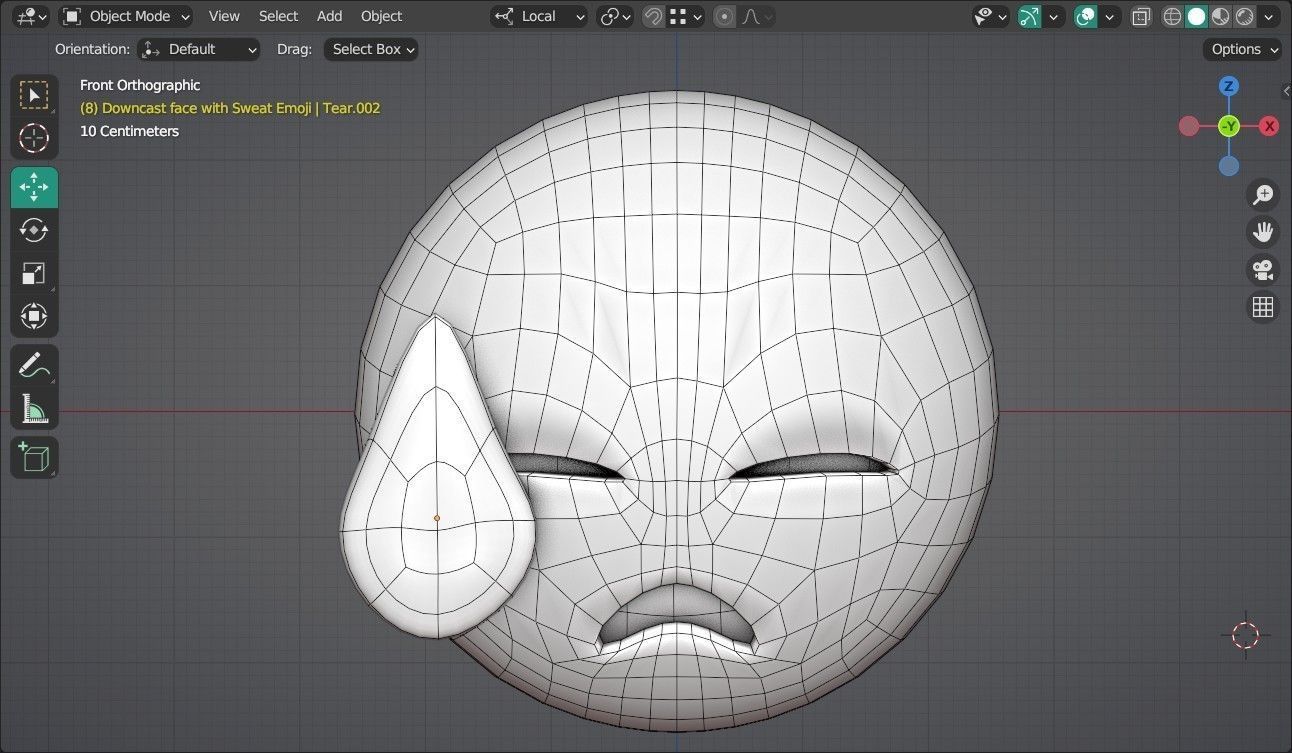Click the green -Y axis on gizmo

point(1229,126)
